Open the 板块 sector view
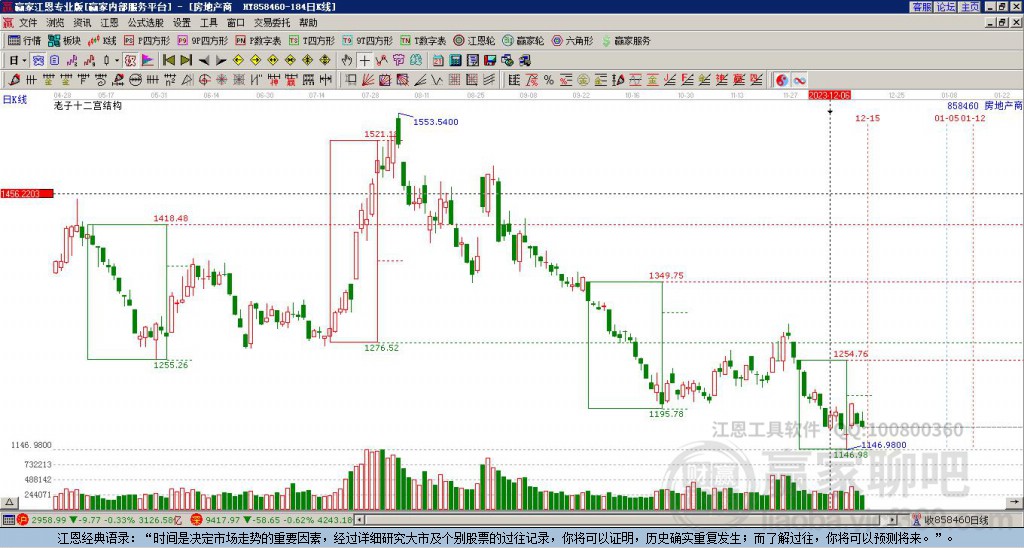This screenshot has width=1024, height=548. click(x=64, y=40)
